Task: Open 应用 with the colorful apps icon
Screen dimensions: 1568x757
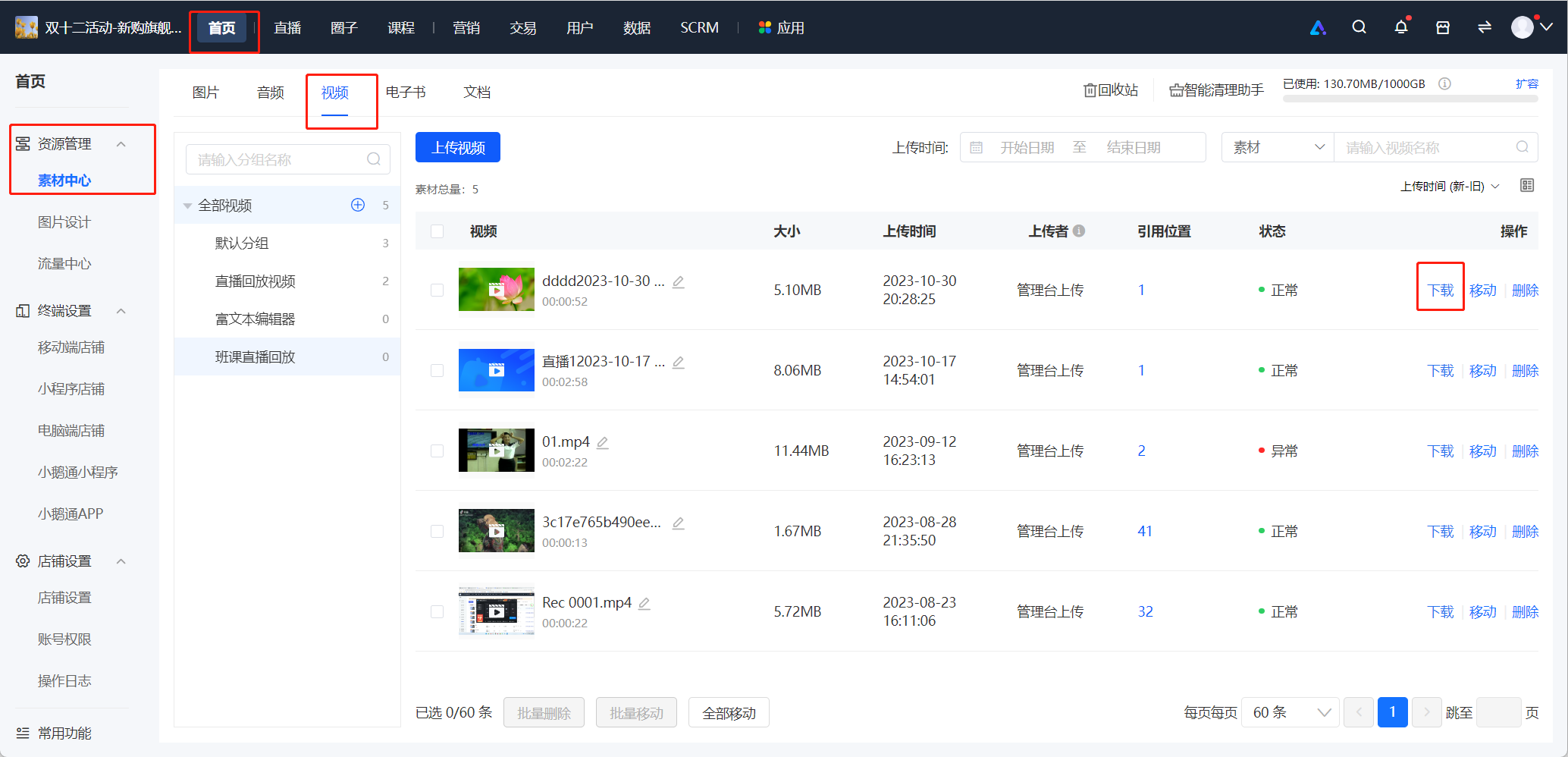Action: click(x=782, y=27)
